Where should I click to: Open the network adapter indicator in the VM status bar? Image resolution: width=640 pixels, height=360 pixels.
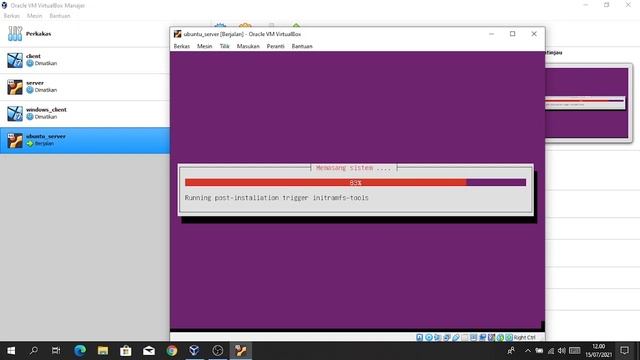447,338
